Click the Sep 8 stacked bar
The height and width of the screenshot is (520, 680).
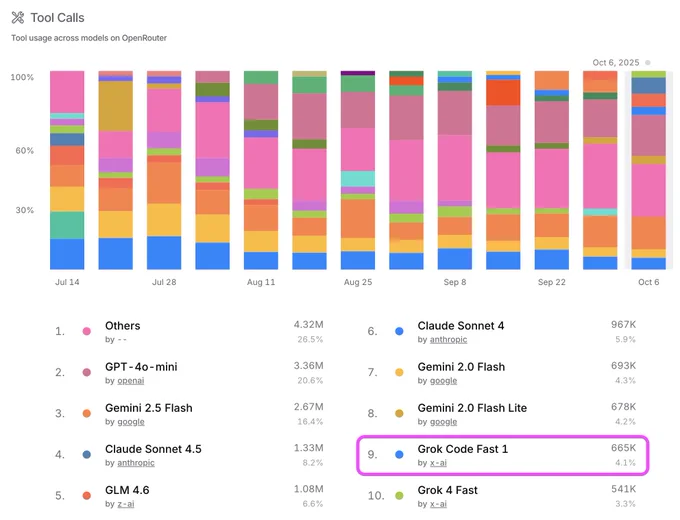pyautogui.click(x=454, y=170)
